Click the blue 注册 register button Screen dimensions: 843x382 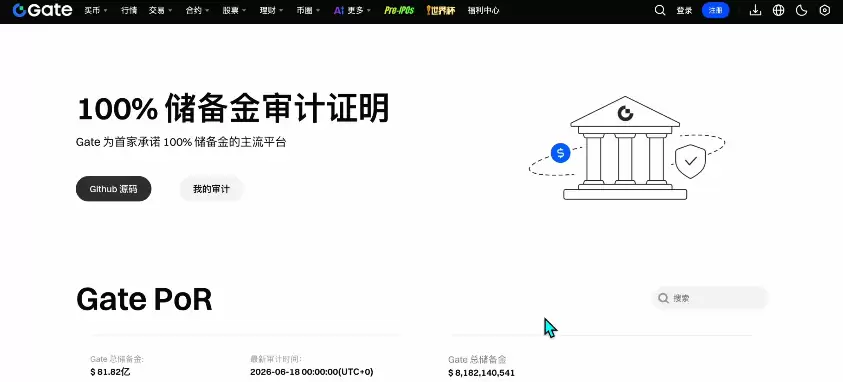click(x=716, y=10)
